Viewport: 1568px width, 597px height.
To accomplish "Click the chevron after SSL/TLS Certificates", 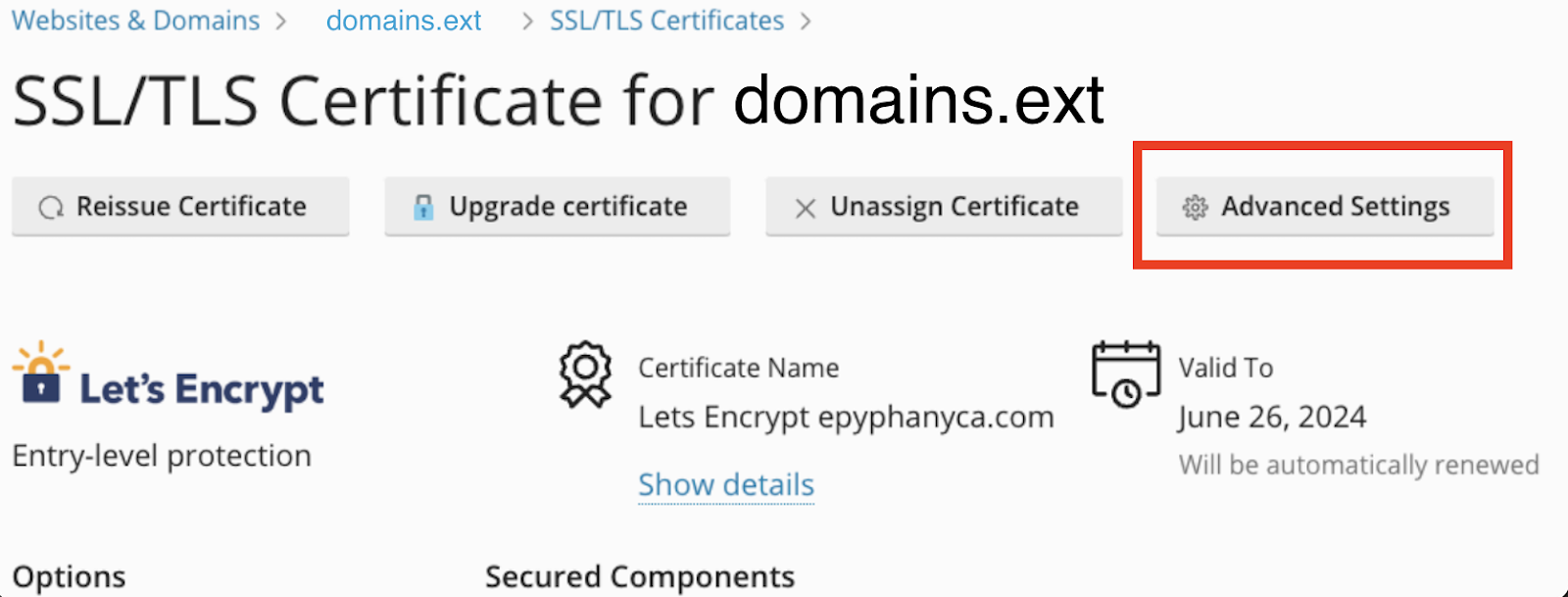I will 806,22.
